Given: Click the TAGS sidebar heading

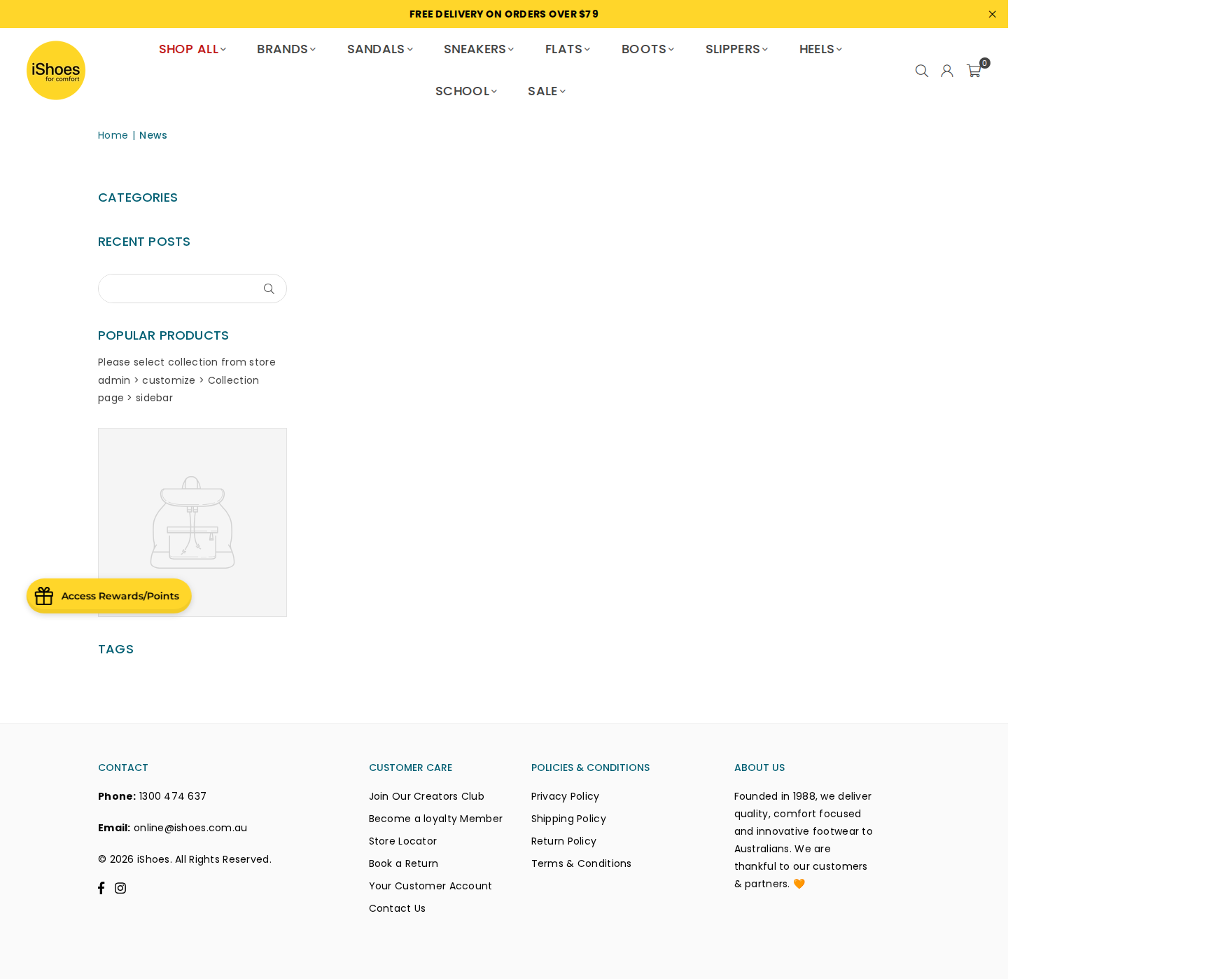Looking at the screenshot, I should coord(115,649).
